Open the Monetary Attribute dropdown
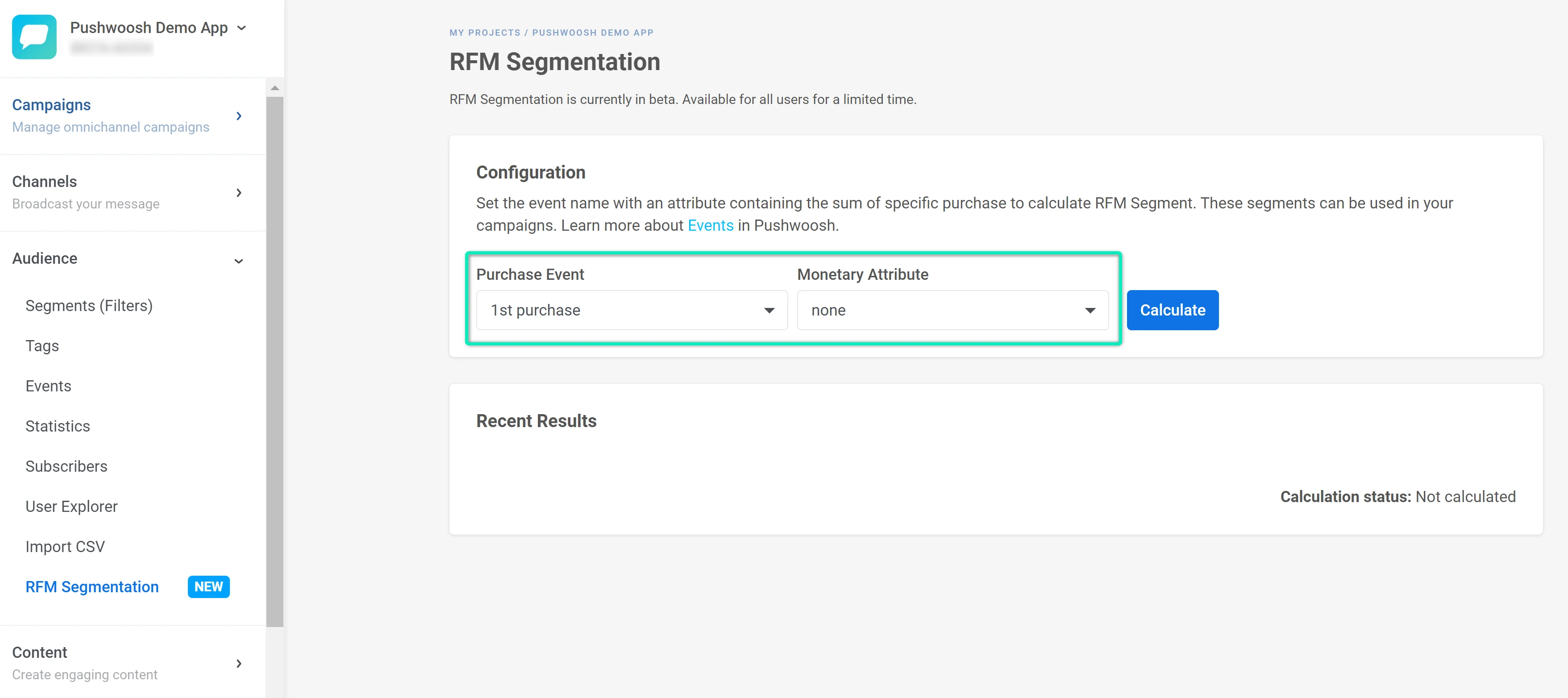1568x698 pixels. point(952,310)
